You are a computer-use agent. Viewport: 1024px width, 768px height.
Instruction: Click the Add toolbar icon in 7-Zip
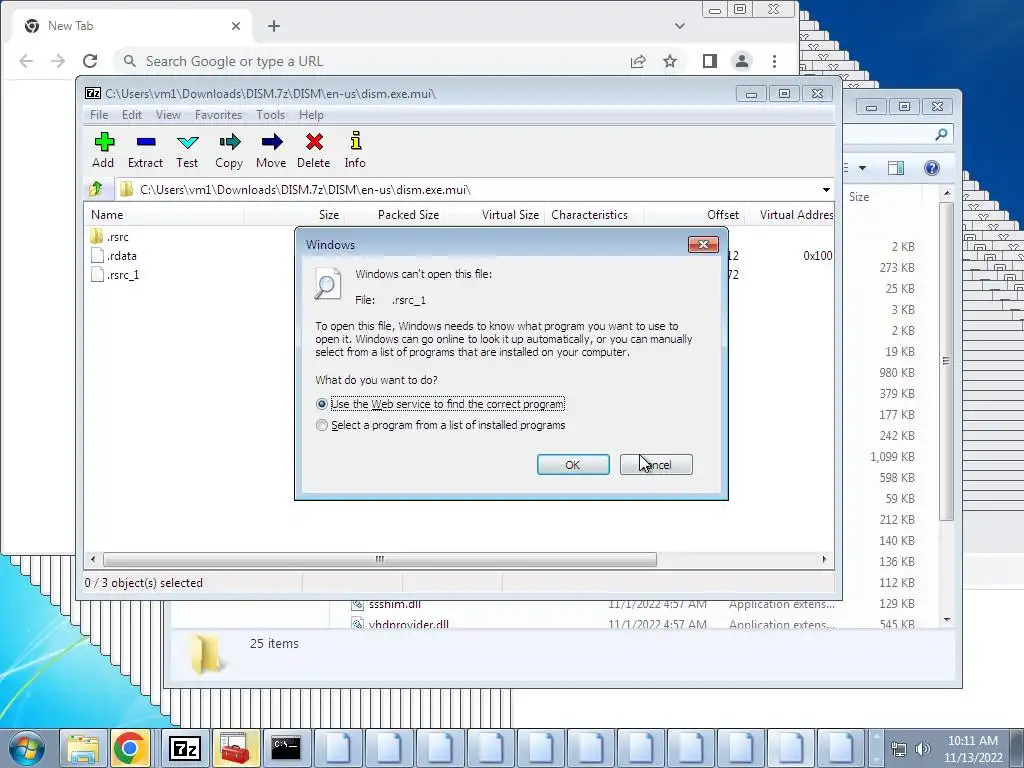103,150
